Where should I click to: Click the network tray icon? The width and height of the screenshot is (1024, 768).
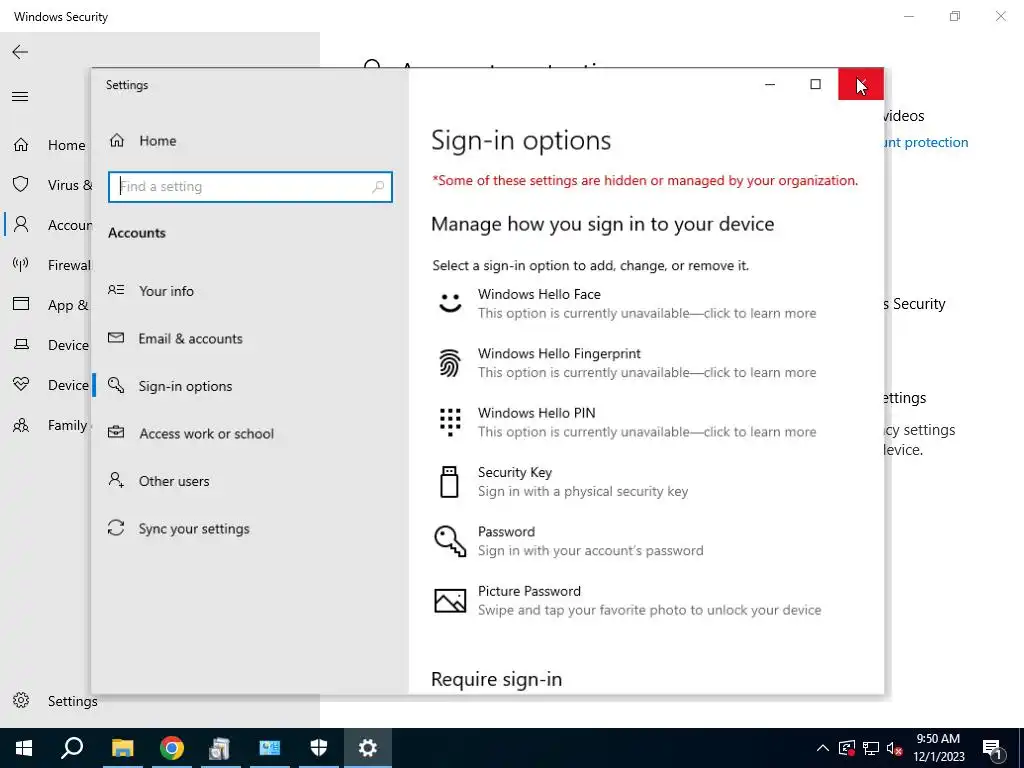(871, 748)
